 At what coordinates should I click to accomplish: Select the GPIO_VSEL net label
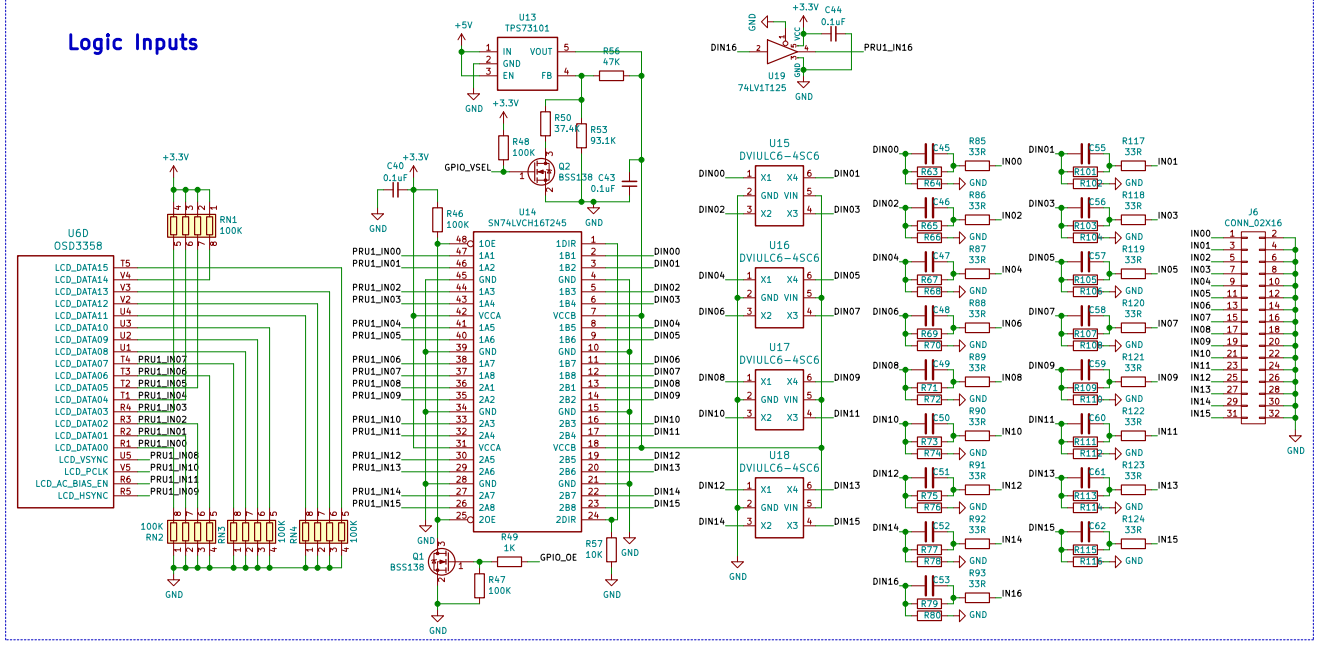[467, 167]
